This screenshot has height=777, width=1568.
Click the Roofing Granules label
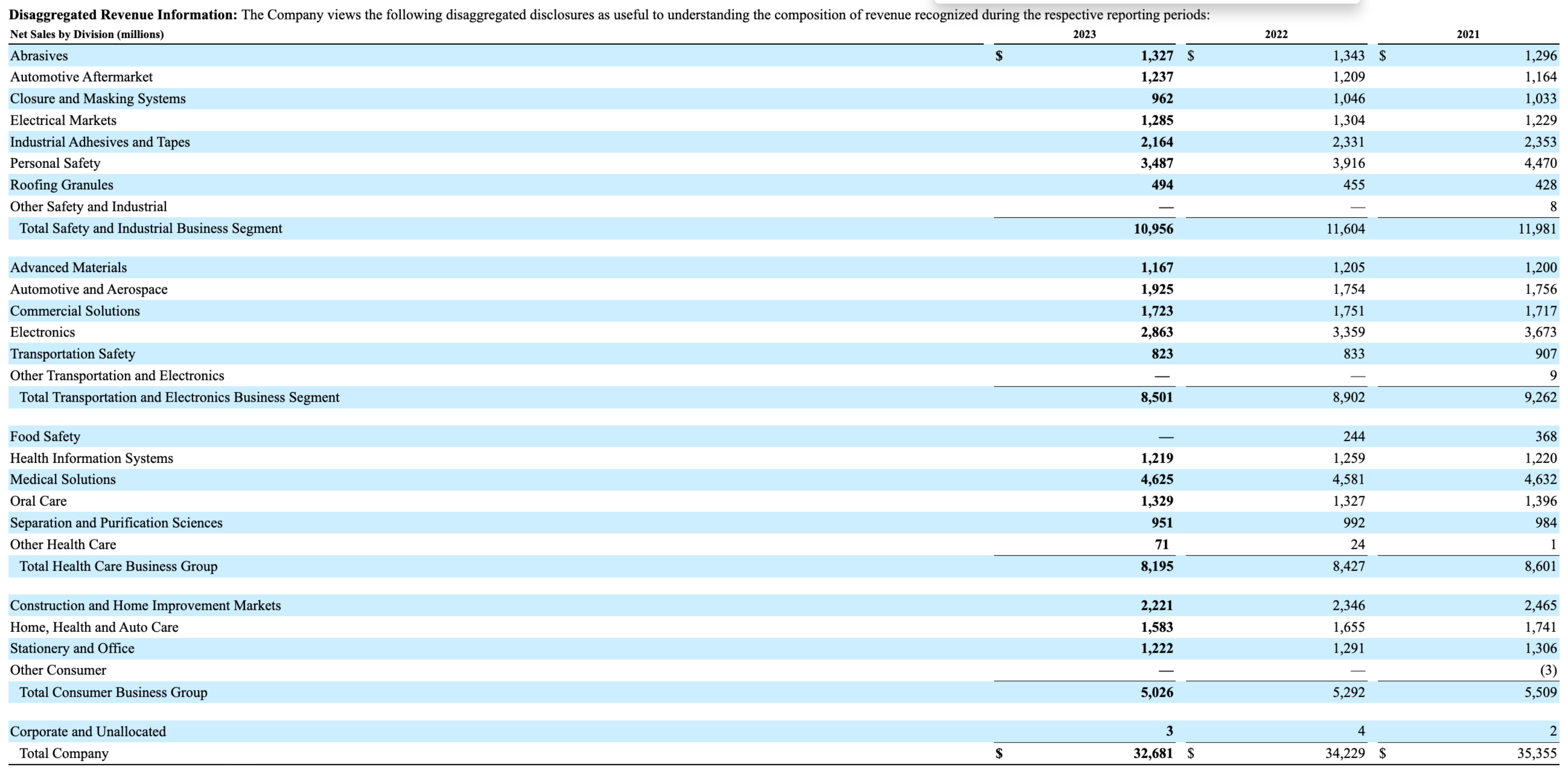click(x=62, y=185)
